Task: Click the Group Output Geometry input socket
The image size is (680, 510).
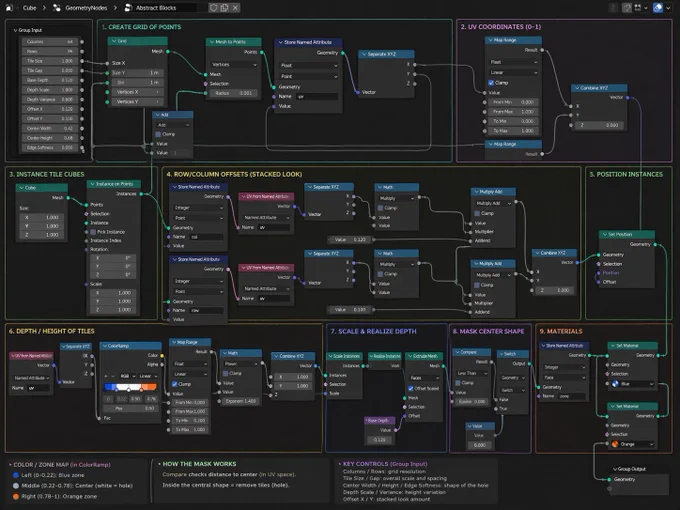Action: click(608, 479)
